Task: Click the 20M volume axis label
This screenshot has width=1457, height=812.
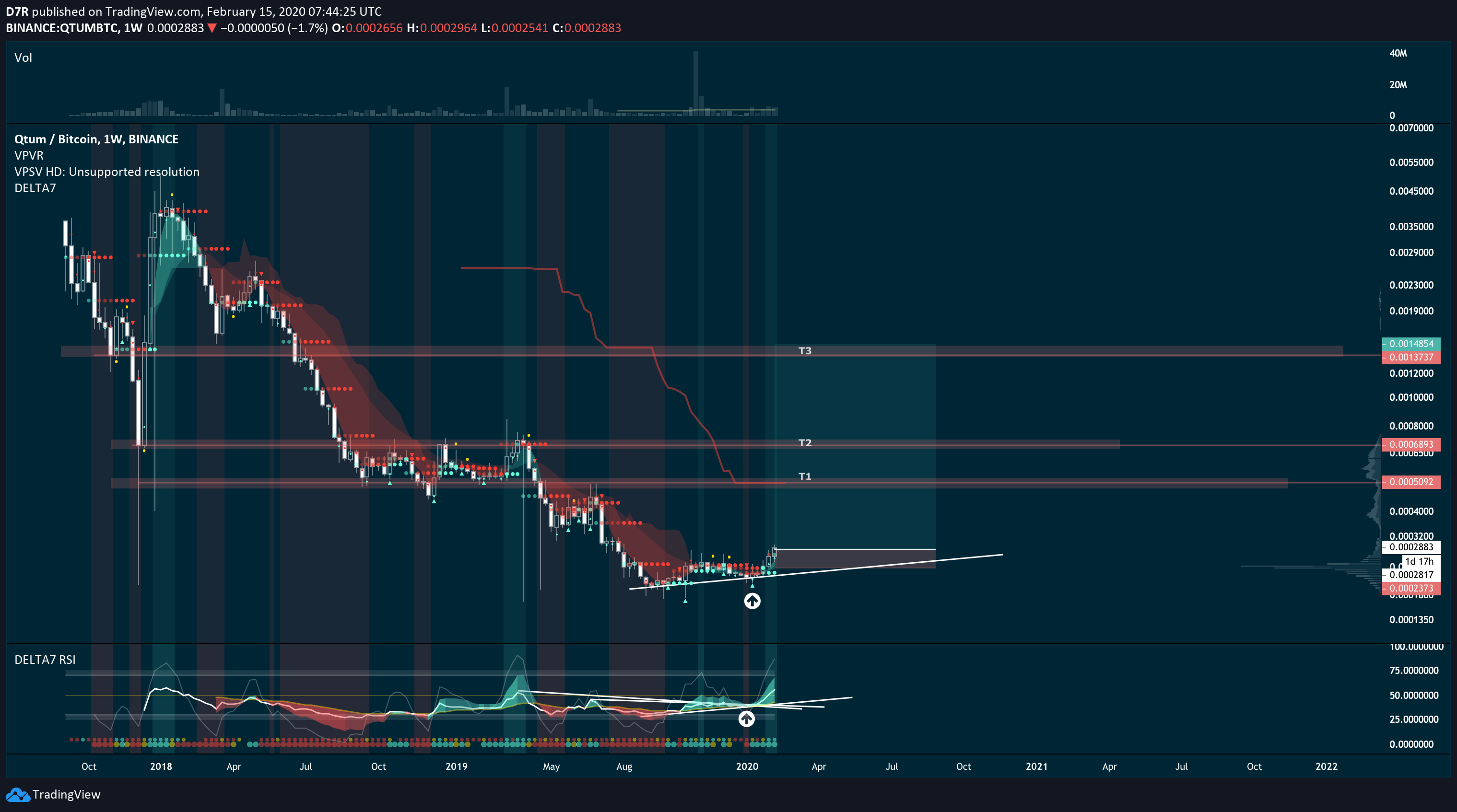Action: (1398, 85)
